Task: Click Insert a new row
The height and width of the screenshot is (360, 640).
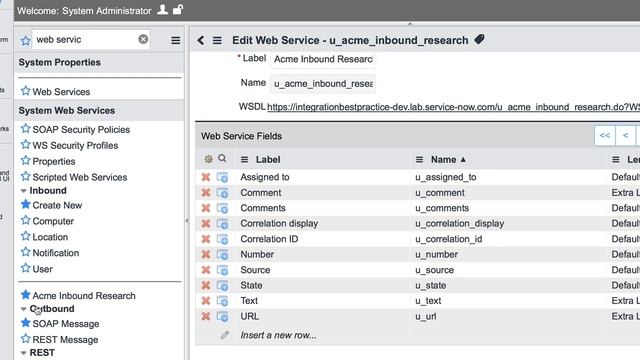Action: point(278,335)
